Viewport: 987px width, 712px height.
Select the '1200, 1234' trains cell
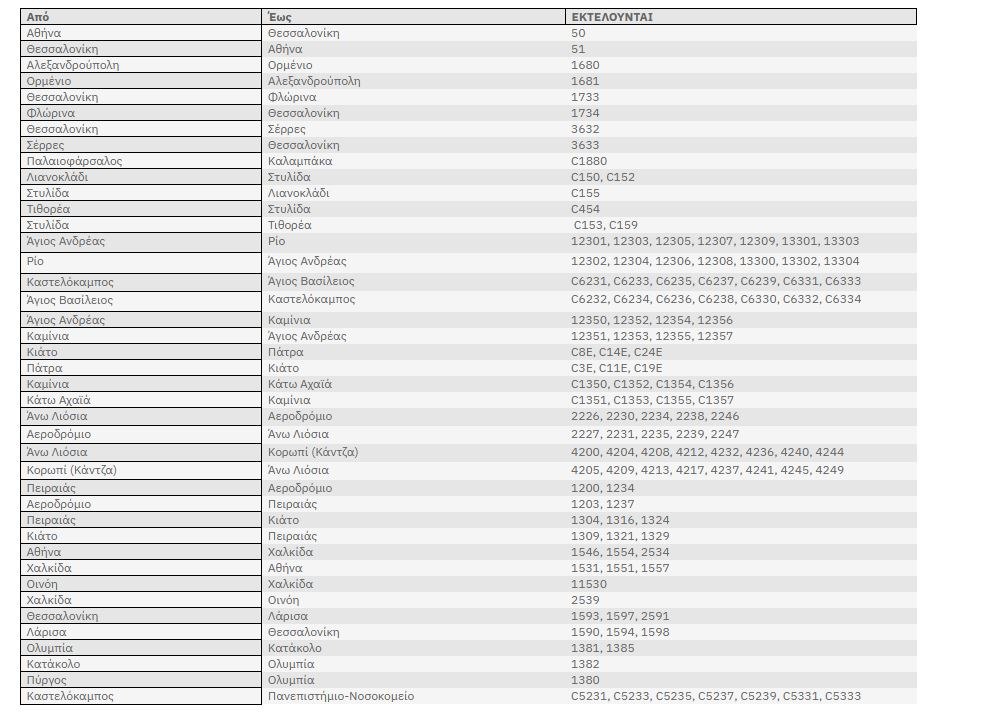tap(602, 488)
